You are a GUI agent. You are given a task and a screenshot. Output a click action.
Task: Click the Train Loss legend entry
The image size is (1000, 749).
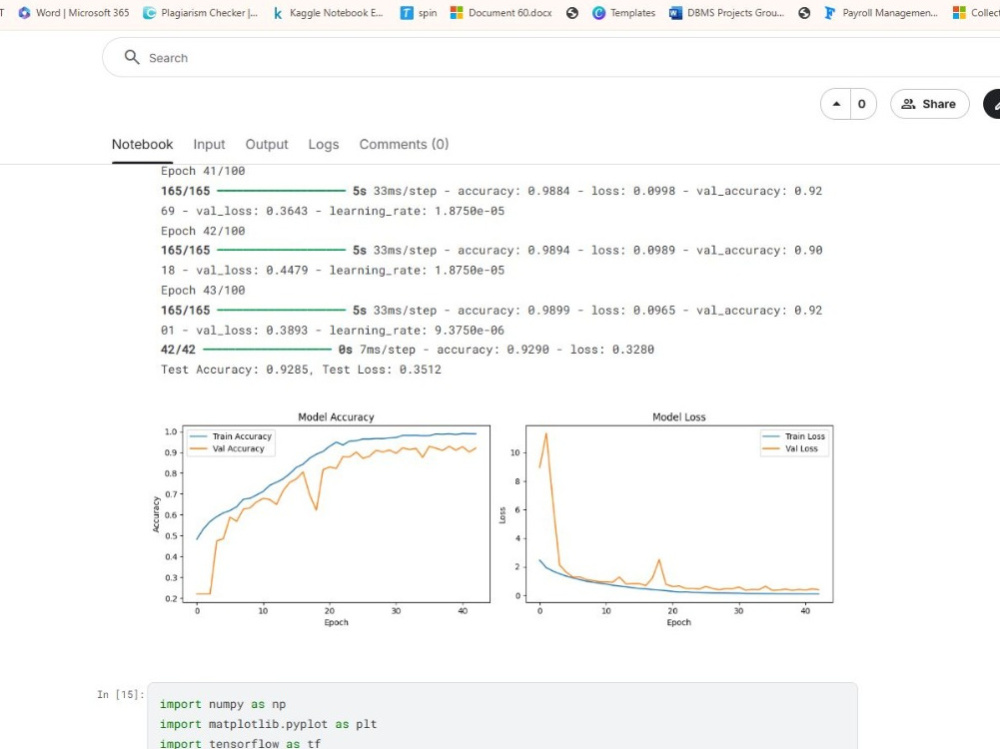[x=794, y=436]
